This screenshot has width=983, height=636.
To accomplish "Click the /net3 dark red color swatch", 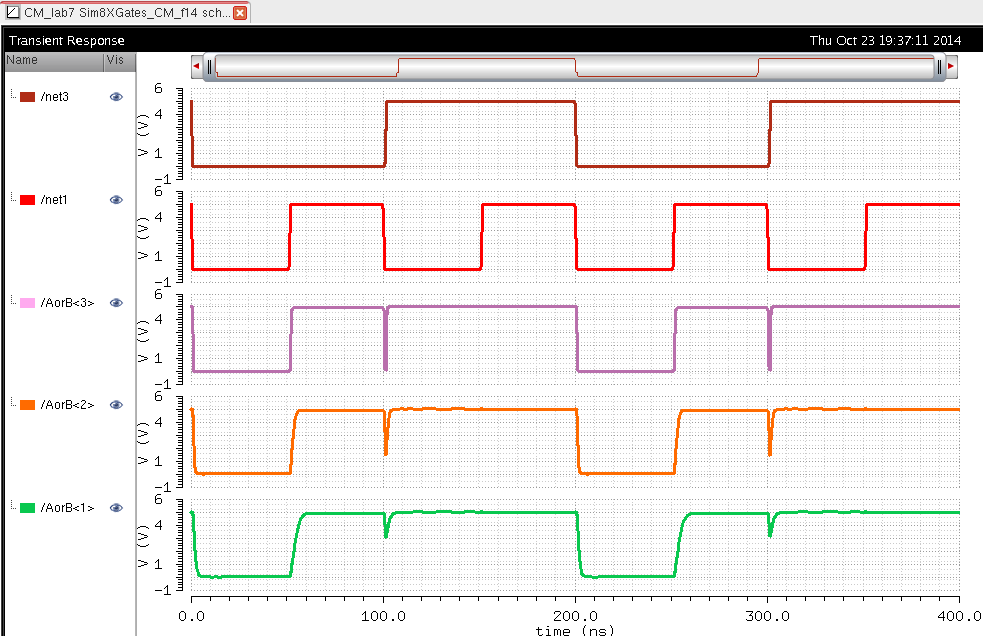I will pyautogui.click(x=28, y=97).
